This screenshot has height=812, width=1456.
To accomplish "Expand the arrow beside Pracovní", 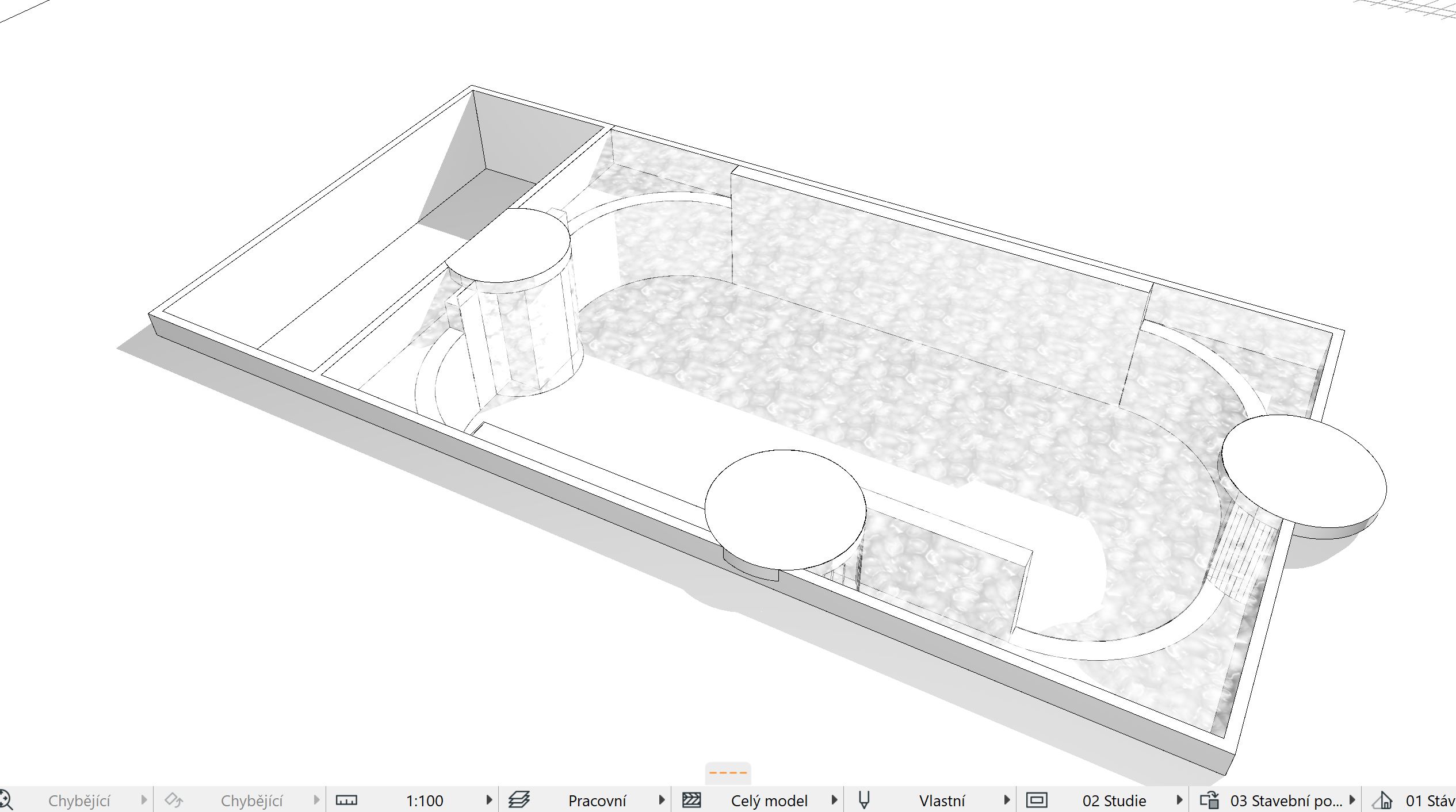I will click(x=662, y=800).
